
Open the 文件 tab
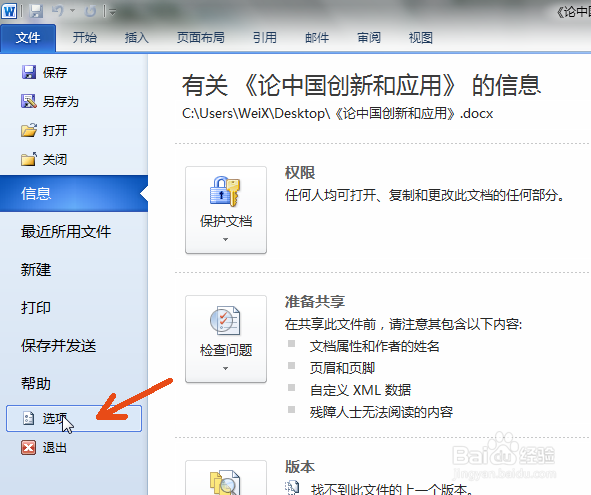pyautogui.click(x=28, y=38)
